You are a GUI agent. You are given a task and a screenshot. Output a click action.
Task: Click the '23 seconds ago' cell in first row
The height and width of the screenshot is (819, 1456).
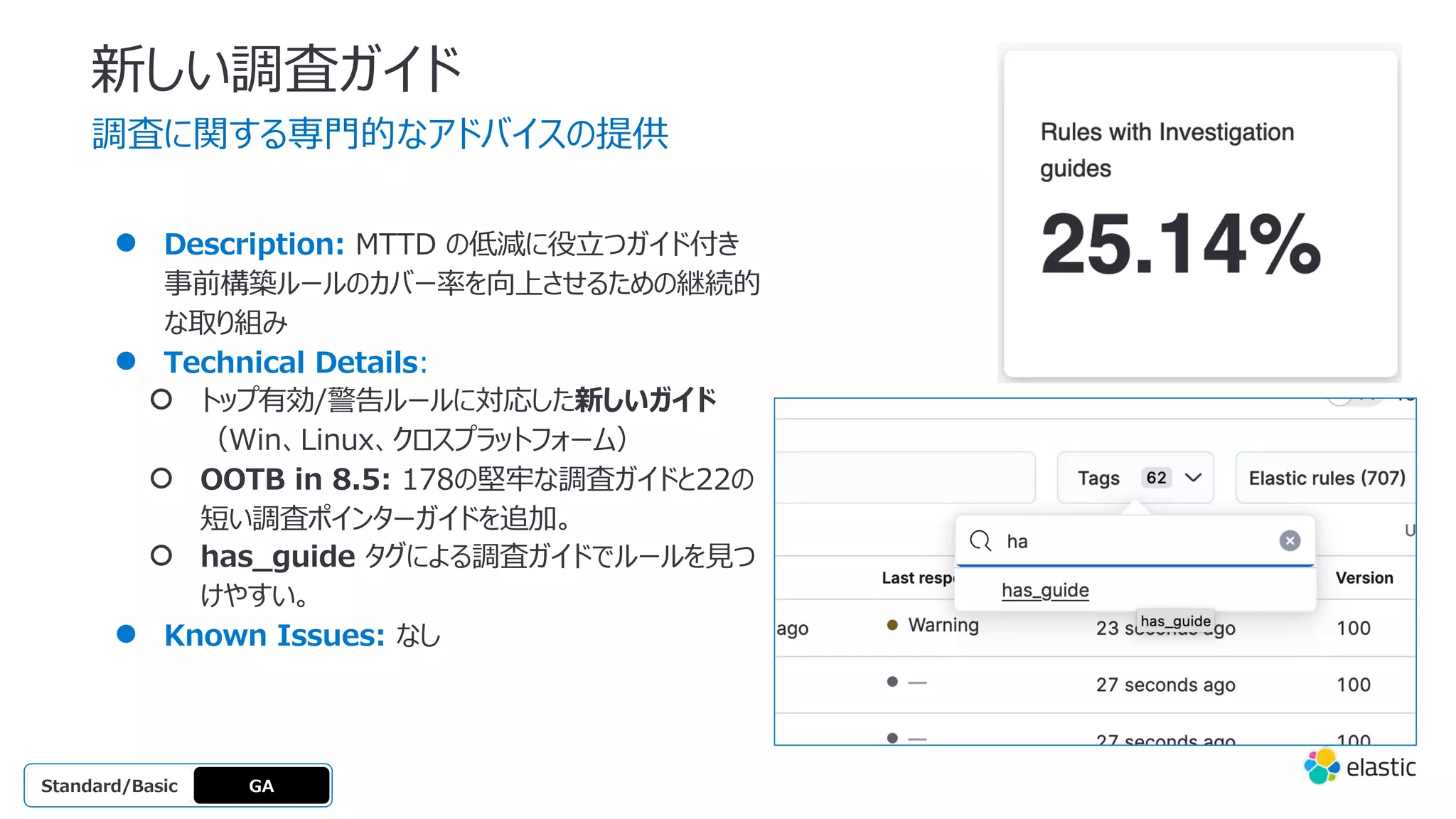click(x=1165, y=628)
